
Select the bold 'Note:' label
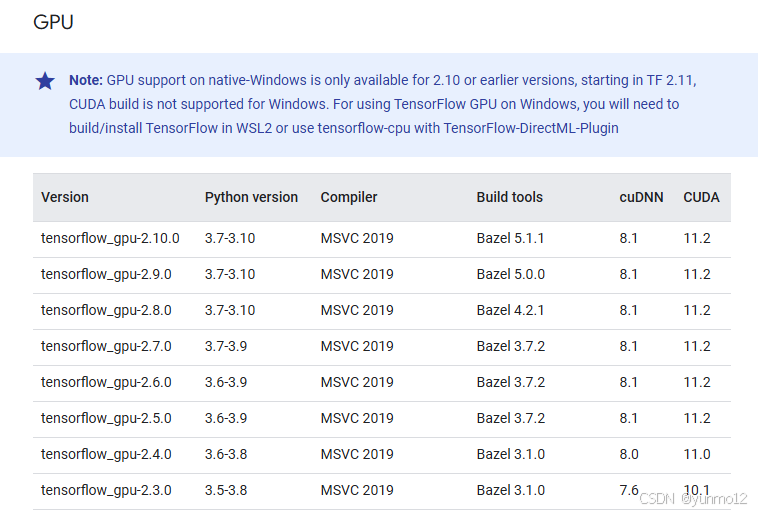[x=86, y=80]
